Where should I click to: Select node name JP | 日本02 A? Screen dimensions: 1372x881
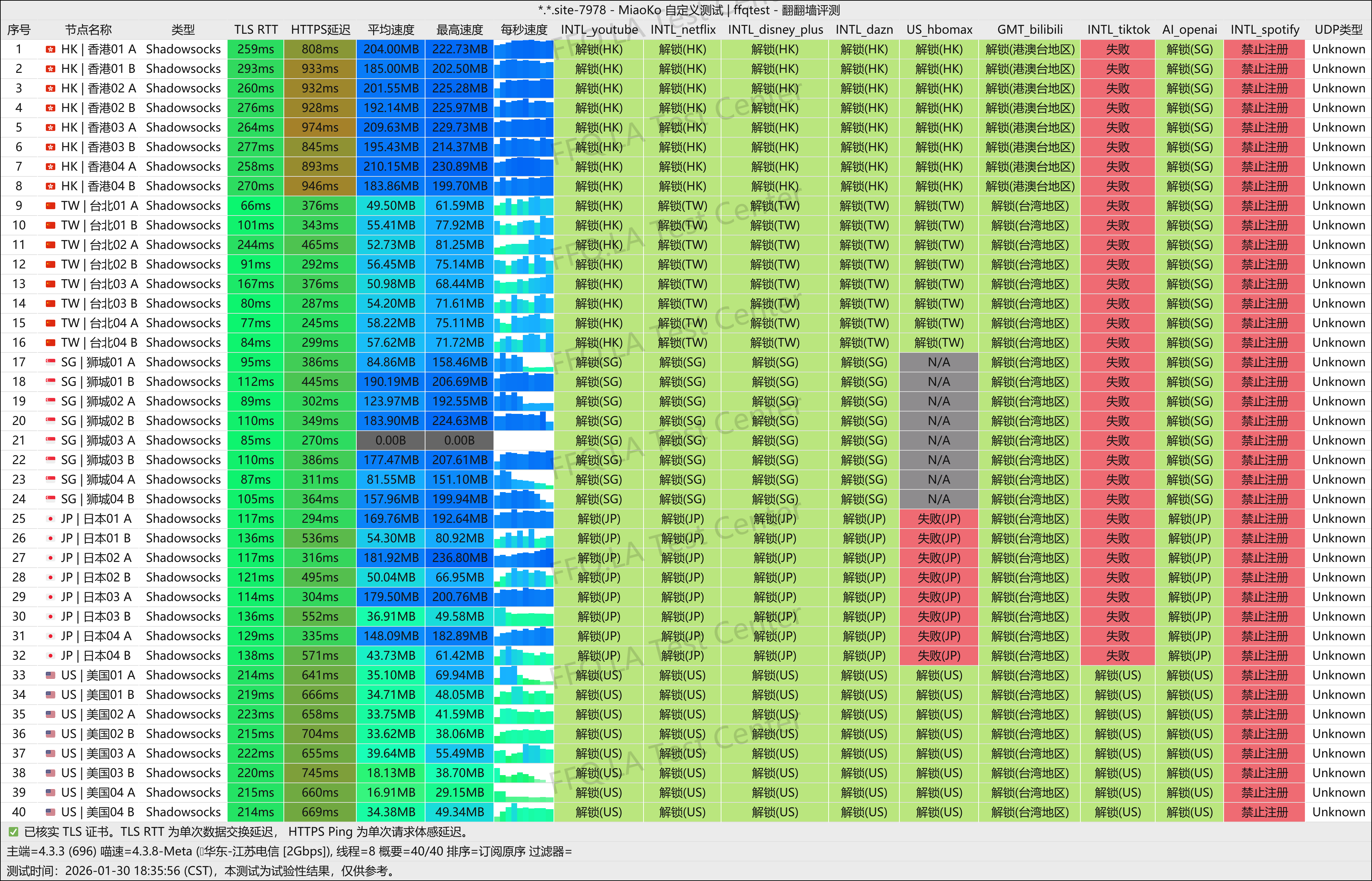[x=96, y=558]
